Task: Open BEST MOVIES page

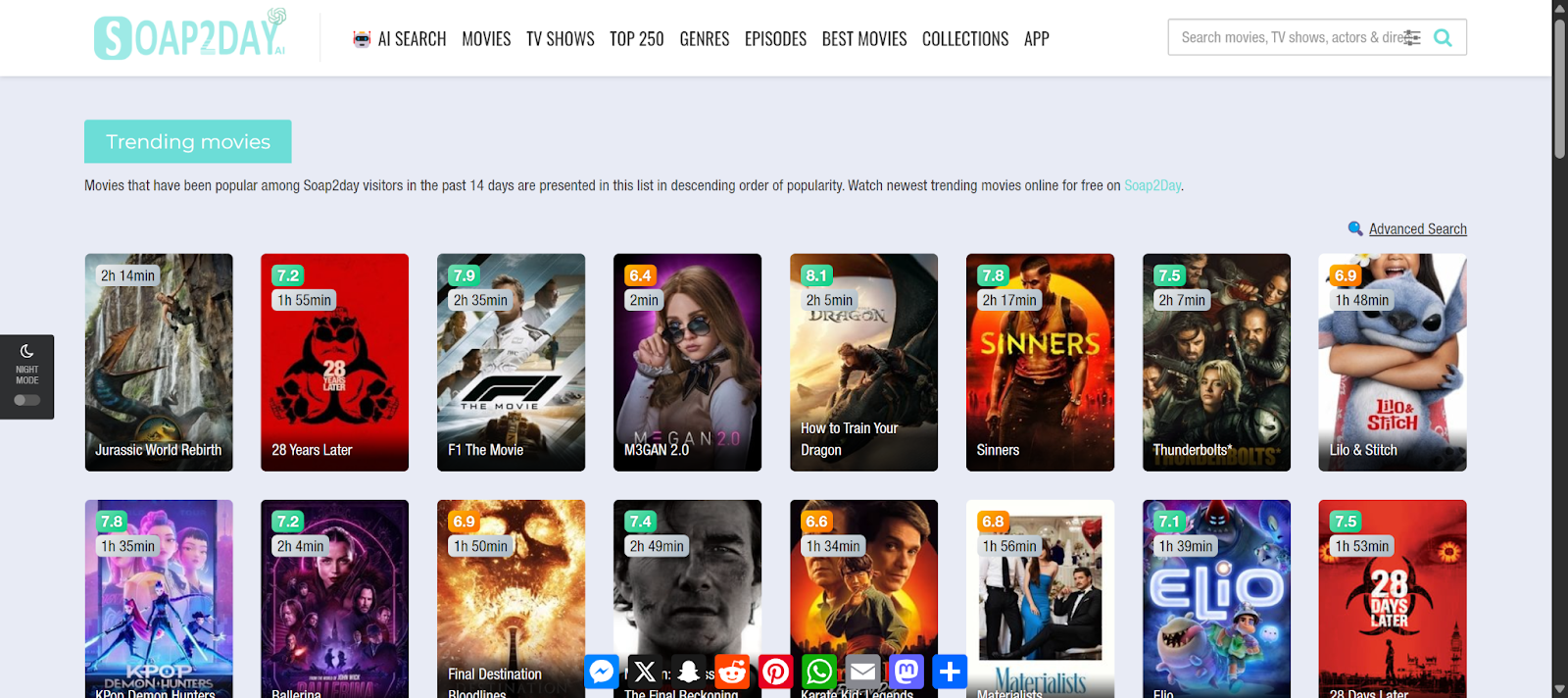Action: pos(864,39)
